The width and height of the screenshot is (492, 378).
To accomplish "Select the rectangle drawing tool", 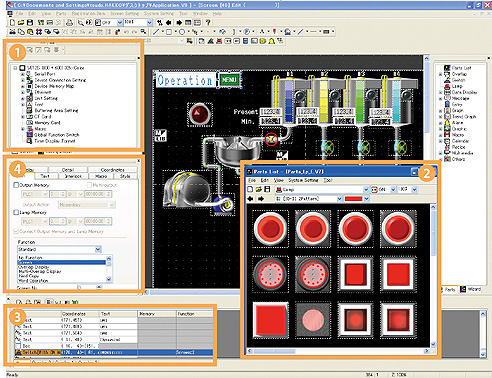I will (169, 32).
